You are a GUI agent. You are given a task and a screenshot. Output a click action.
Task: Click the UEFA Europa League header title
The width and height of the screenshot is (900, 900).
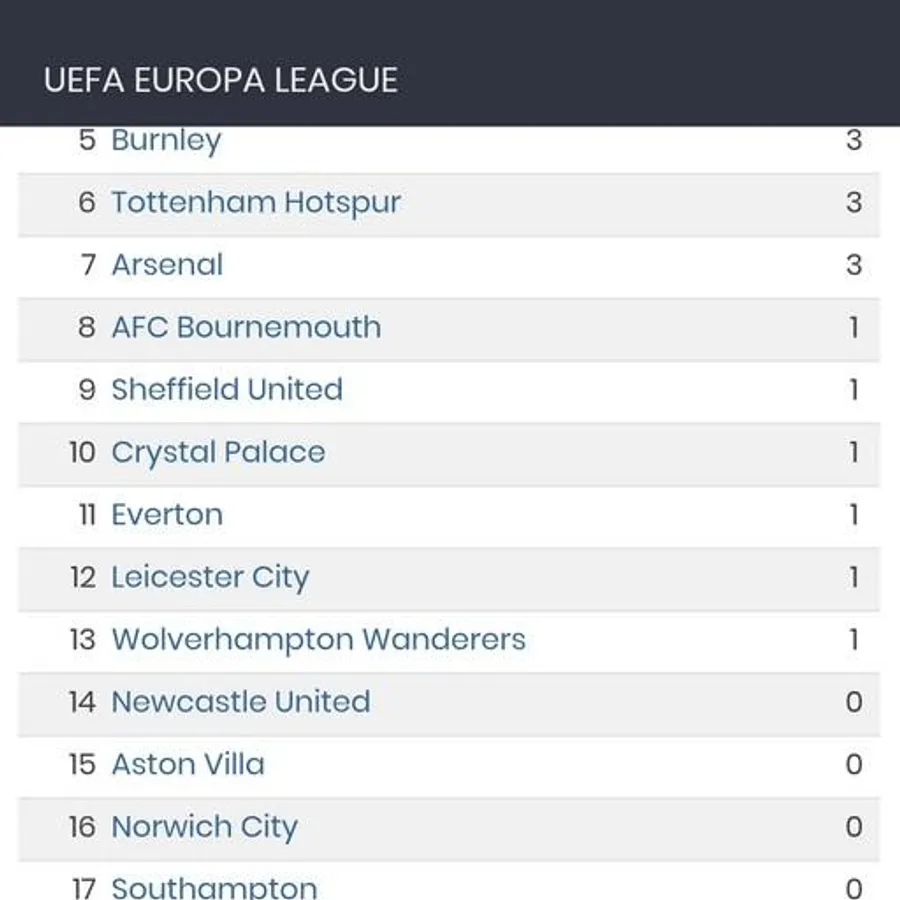pos(221,80)
